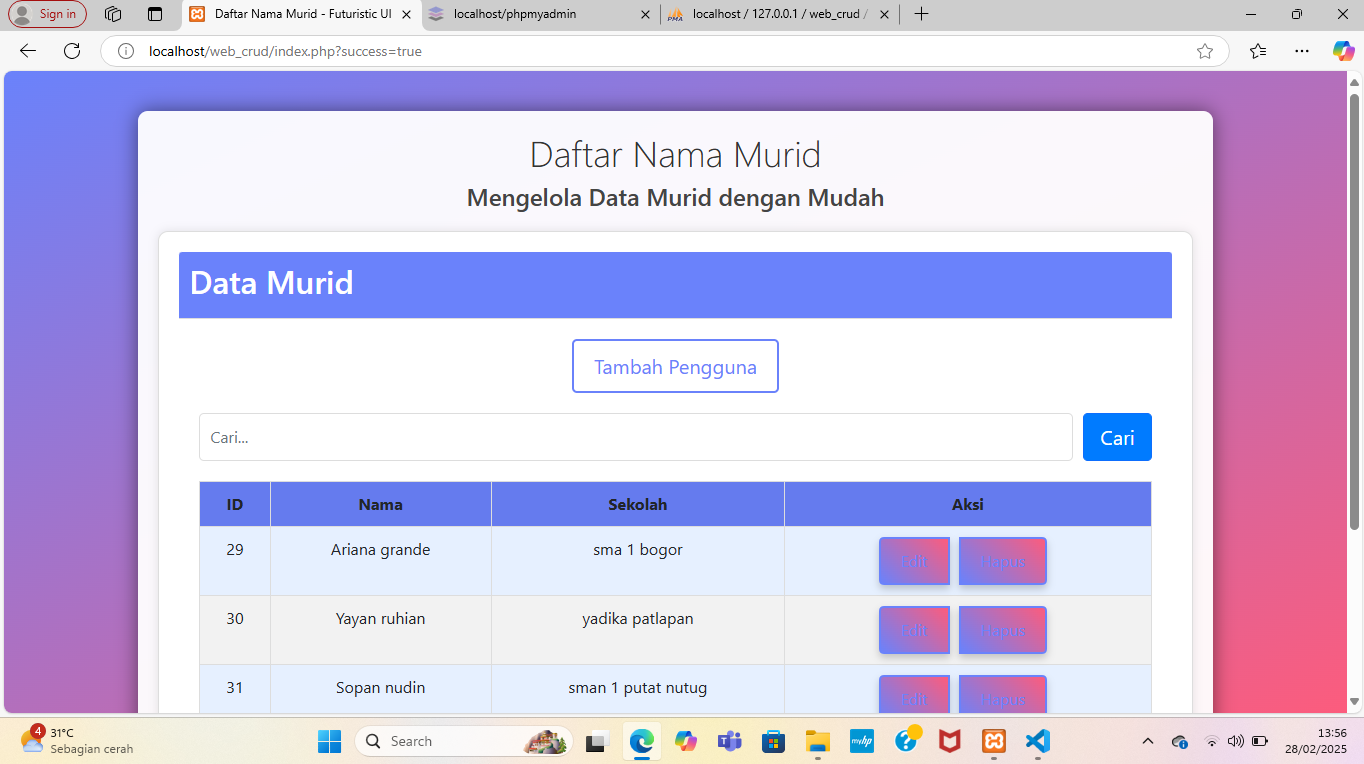Close the web_crud phpMyAdmin tab

(883, 14)
